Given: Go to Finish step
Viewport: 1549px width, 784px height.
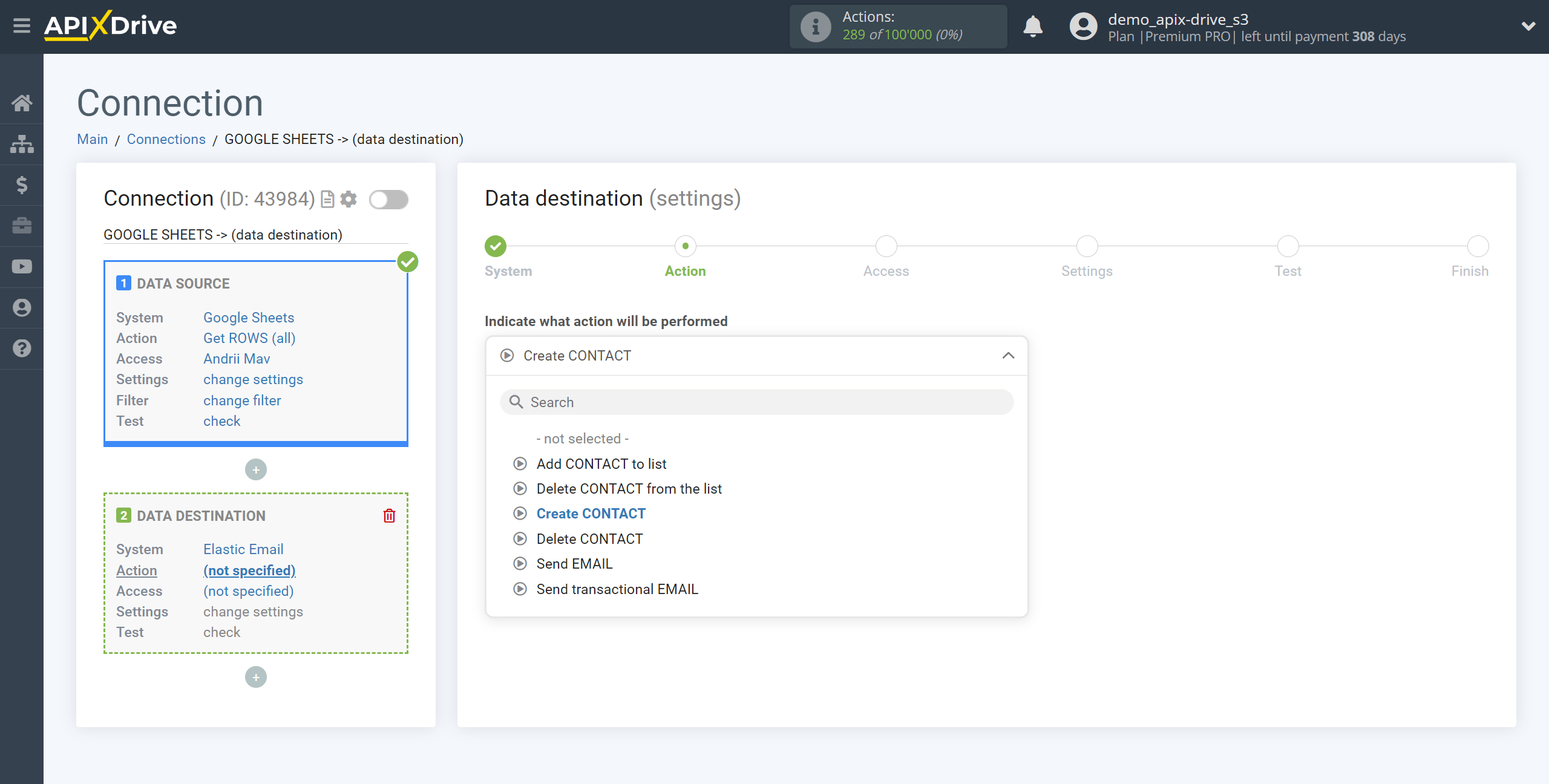Looking at the screenshot, I should click(1478, 246).
